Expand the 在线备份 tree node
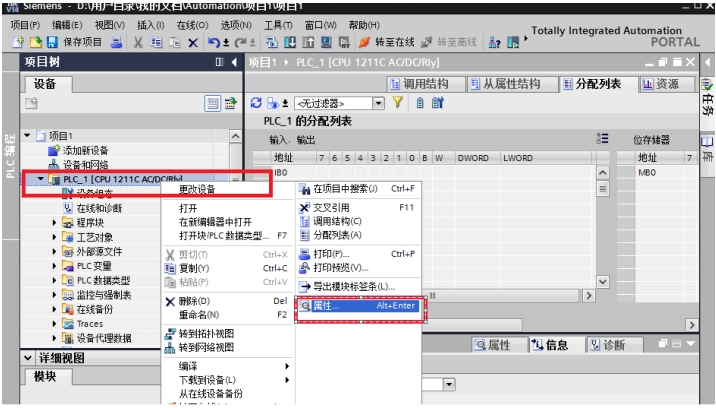This screenshot has height=408, width=716. [54, 309]
